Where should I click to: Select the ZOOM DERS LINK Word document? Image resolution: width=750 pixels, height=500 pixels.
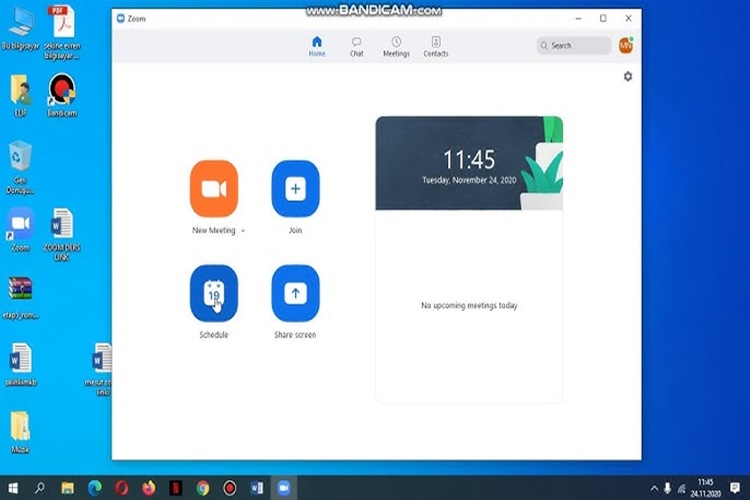click(x=62, y=234)
